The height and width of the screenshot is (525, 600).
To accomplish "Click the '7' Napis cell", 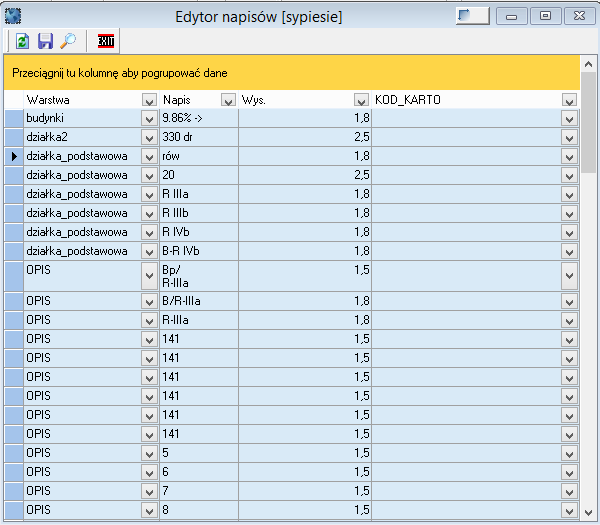I will click(x=199, y=491).
